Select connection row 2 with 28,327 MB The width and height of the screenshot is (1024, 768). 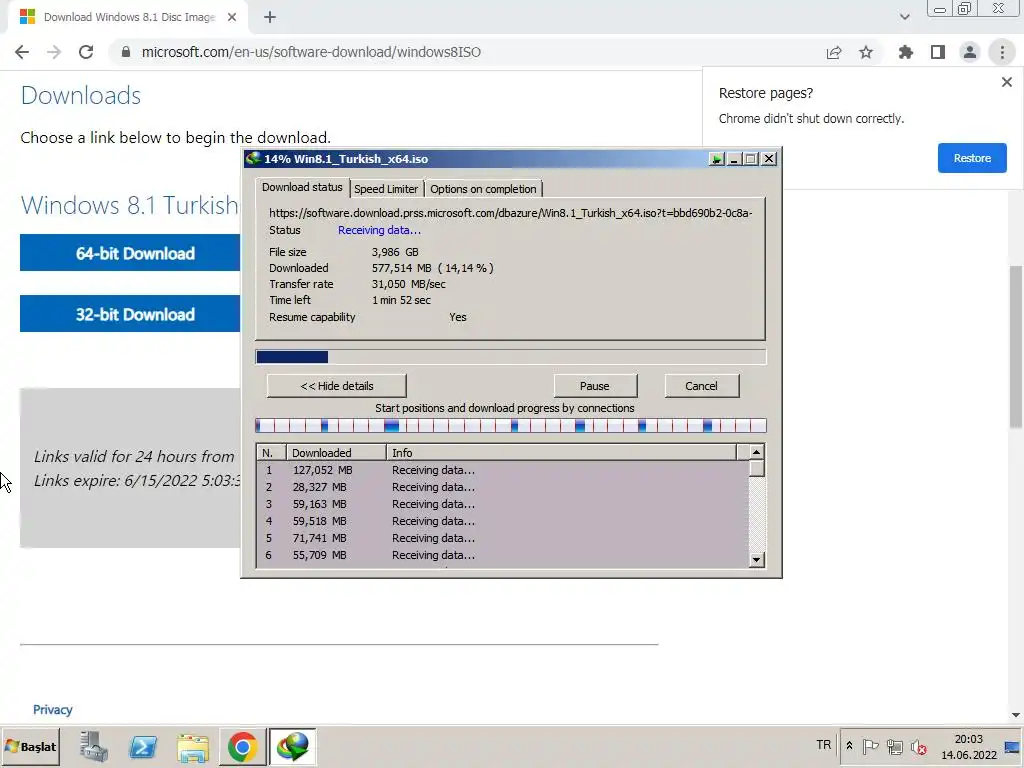[502, 487]
